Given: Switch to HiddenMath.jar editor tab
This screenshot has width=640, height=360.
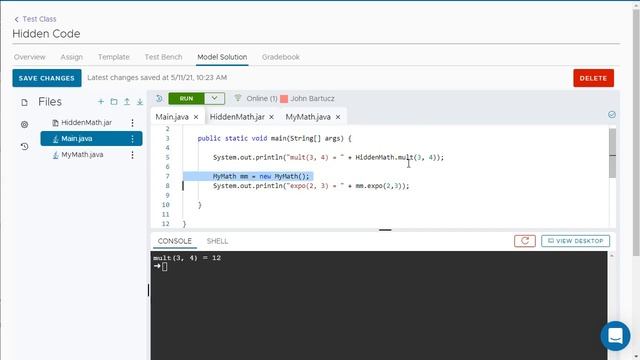Looking at the screenshot, I should coord(237,117).
